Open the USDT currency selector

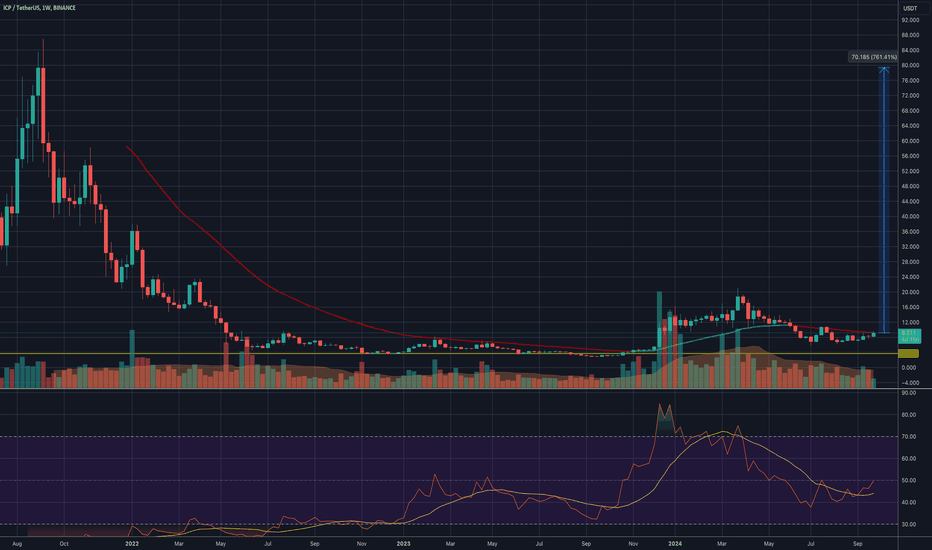coord(910,8)
